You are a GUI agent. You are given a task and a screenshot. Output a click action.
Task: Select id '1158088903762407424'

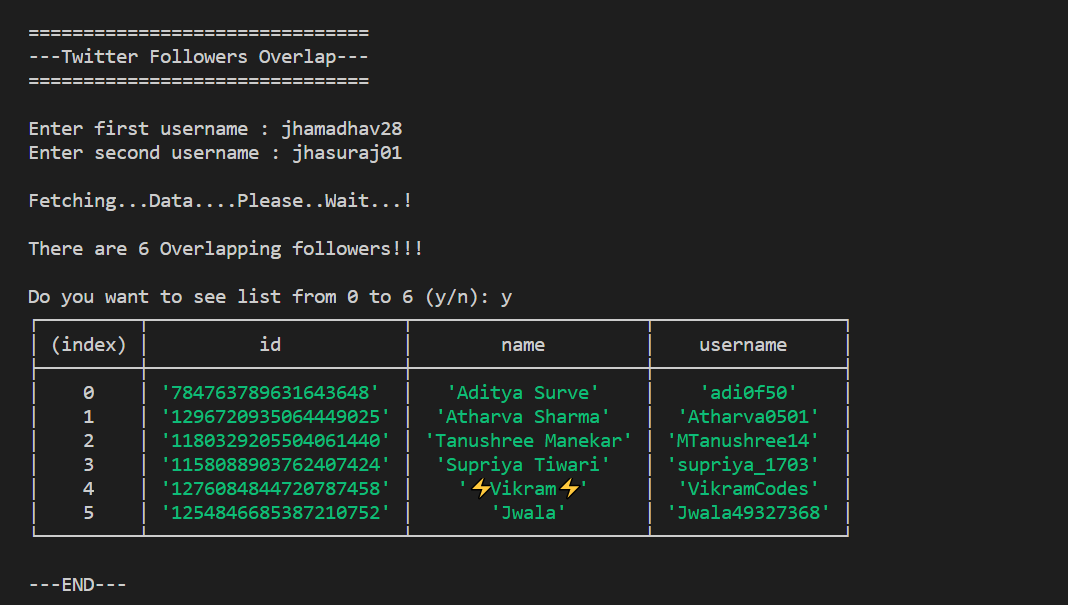point(275,465)
